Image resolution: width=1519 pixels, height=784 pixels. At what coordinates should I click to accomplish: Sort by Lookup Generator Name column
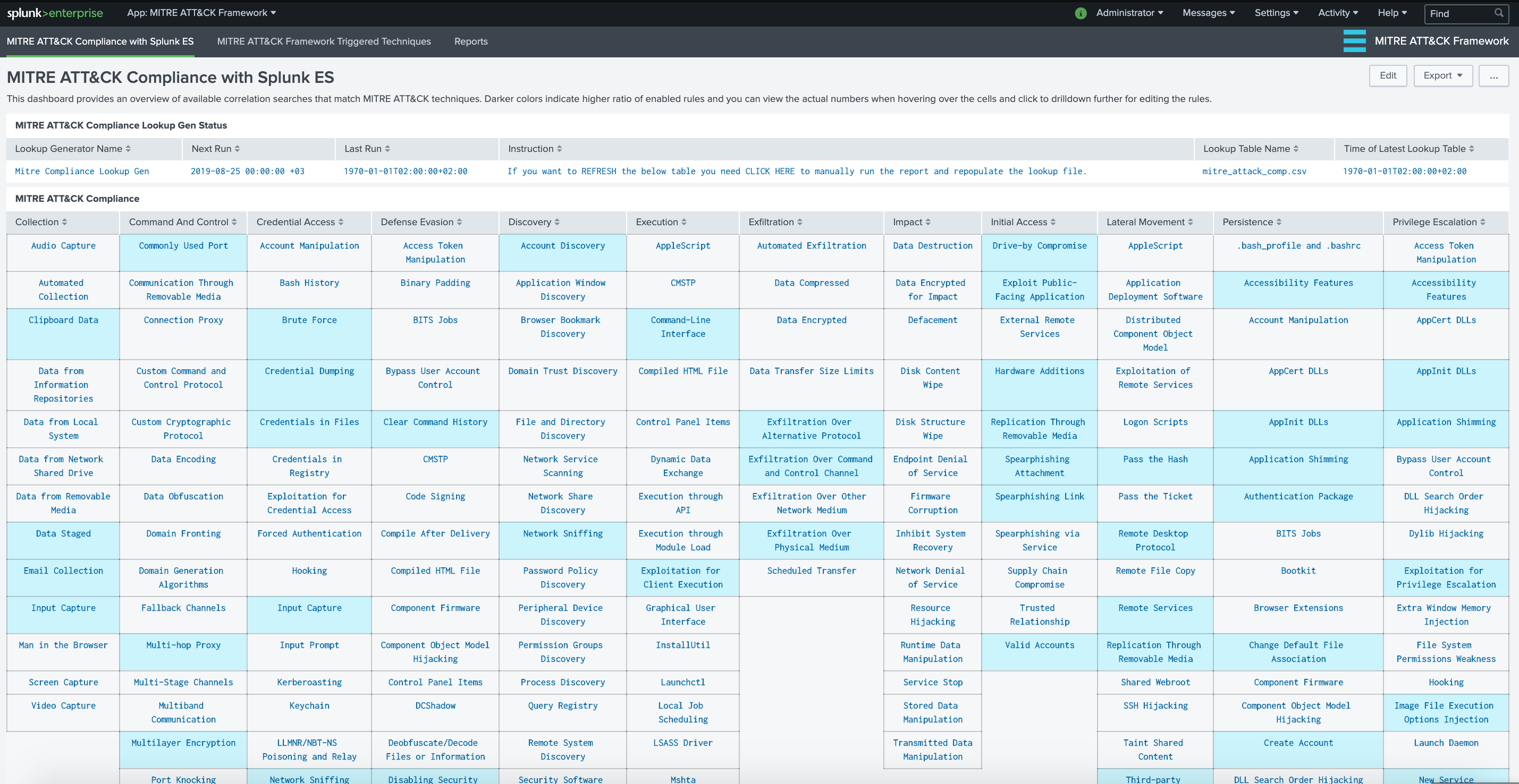click(x=72, y=149)
